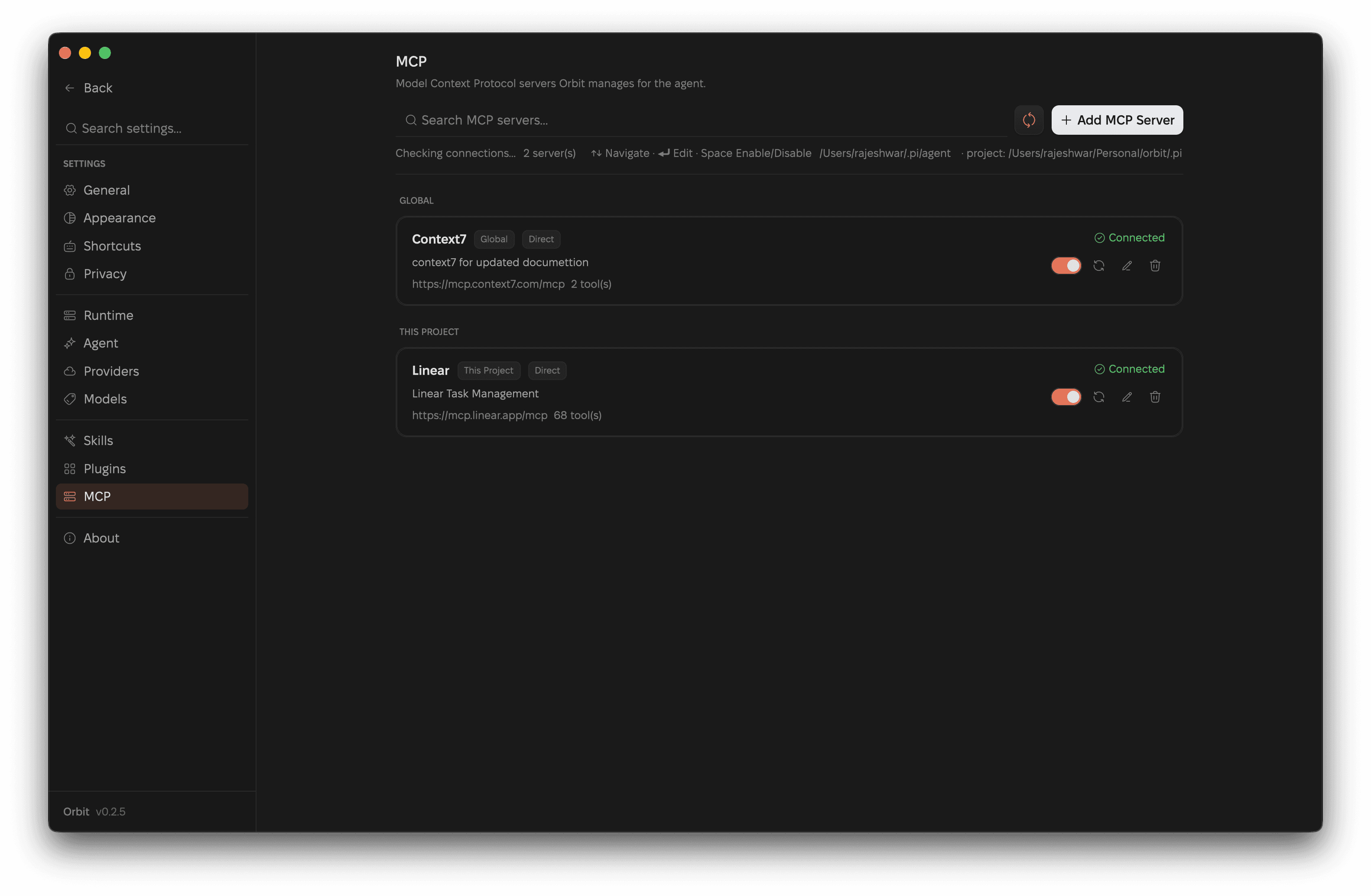
Task: Delete the Context7 server
Action: pos(1154,266)
